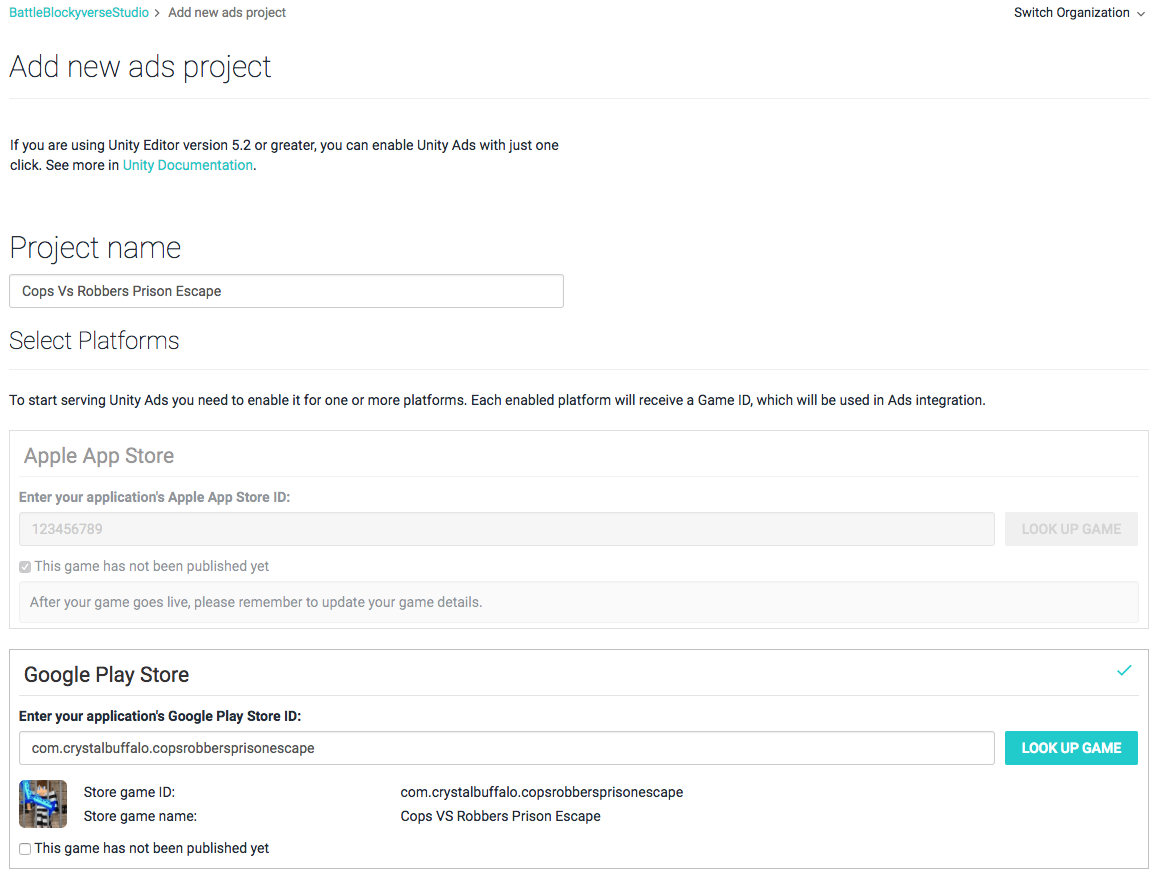Click the Project name input field
This screenshot has width=1168, height=880.
point(286,291)
